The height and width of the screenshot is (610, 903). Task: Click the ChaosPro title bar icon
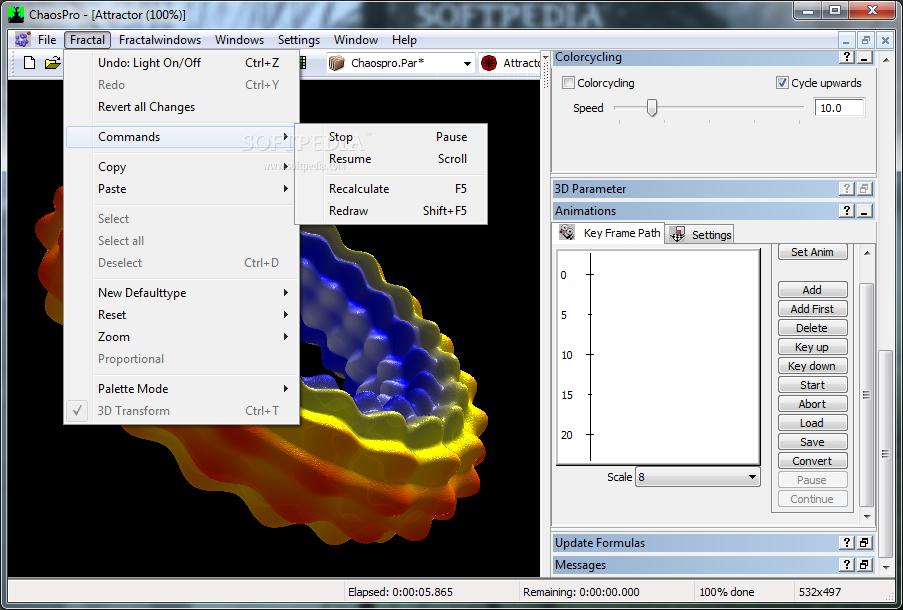click(x=16, y=14)
